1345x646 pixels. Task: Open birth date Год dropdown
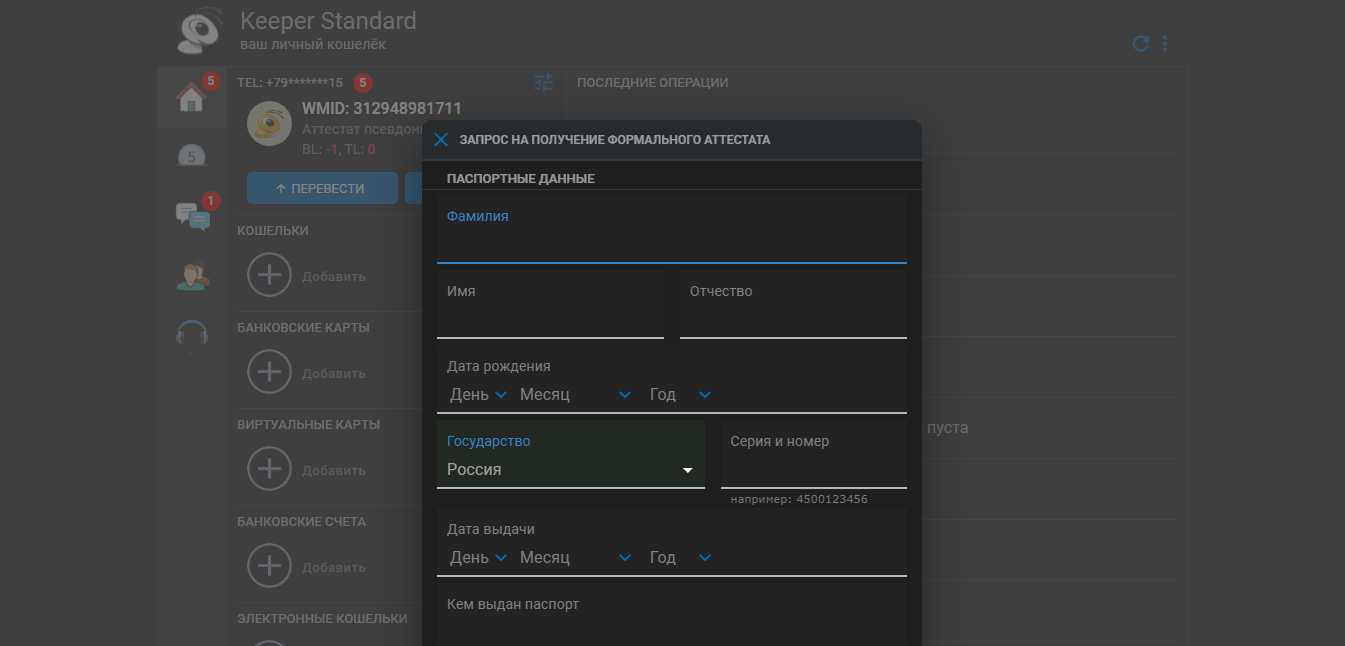[x=680, y=394]
